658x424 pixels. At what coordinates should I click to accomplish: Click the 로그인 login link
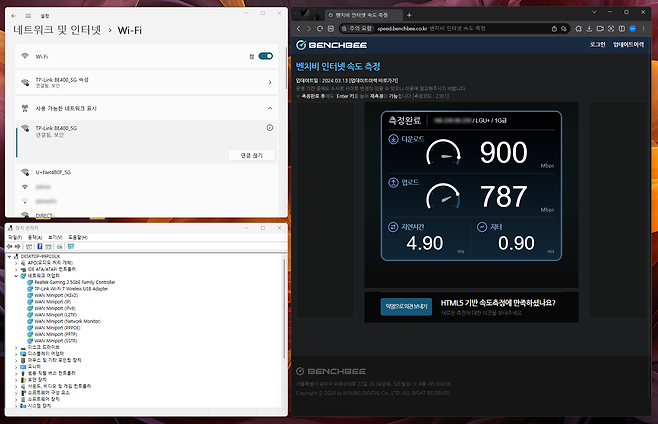pyautogui.click(x=597, y=45)
